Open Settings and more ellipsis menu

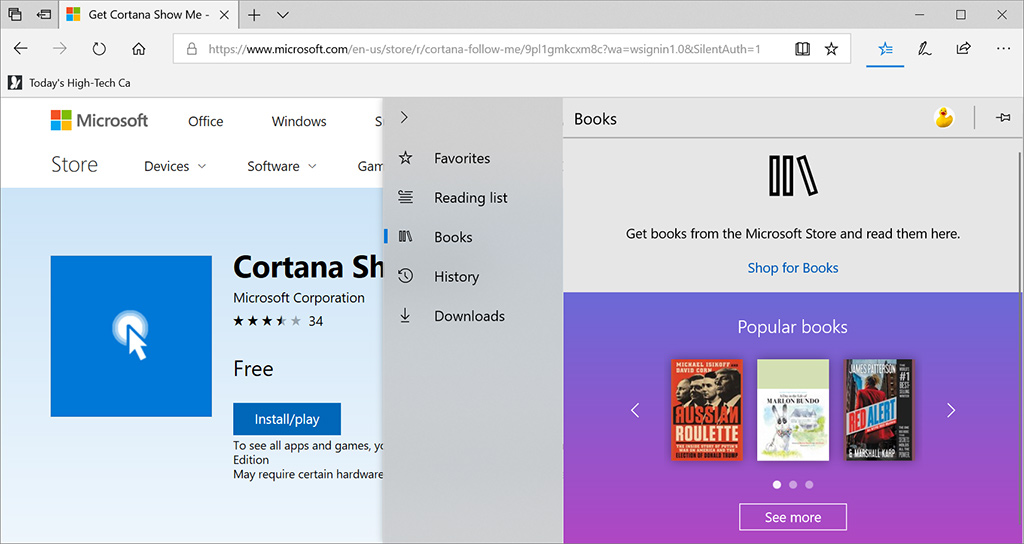[1003, 49]
